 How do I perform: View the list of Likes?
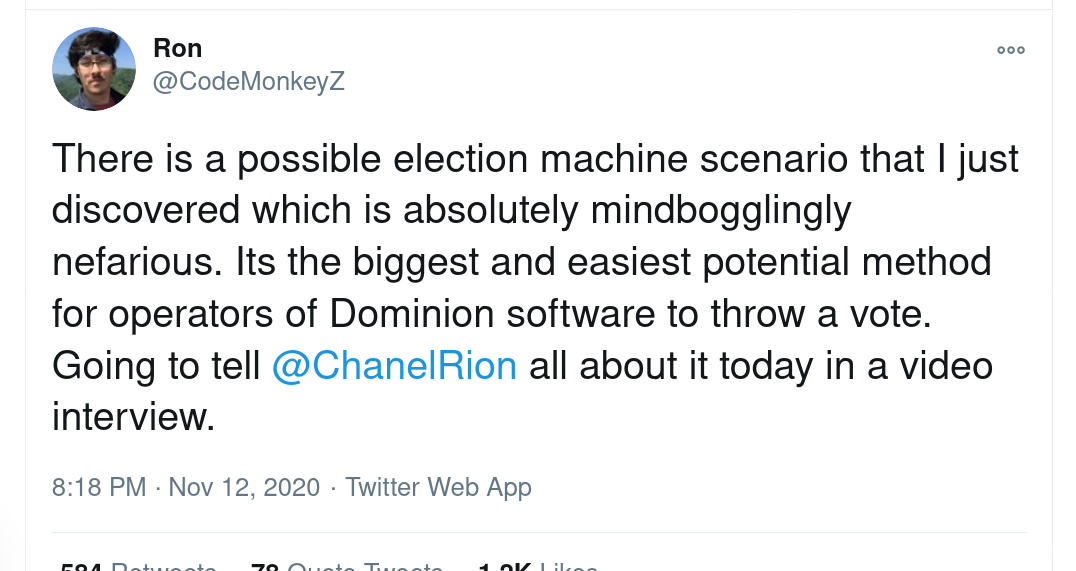(x=539, y=567)
